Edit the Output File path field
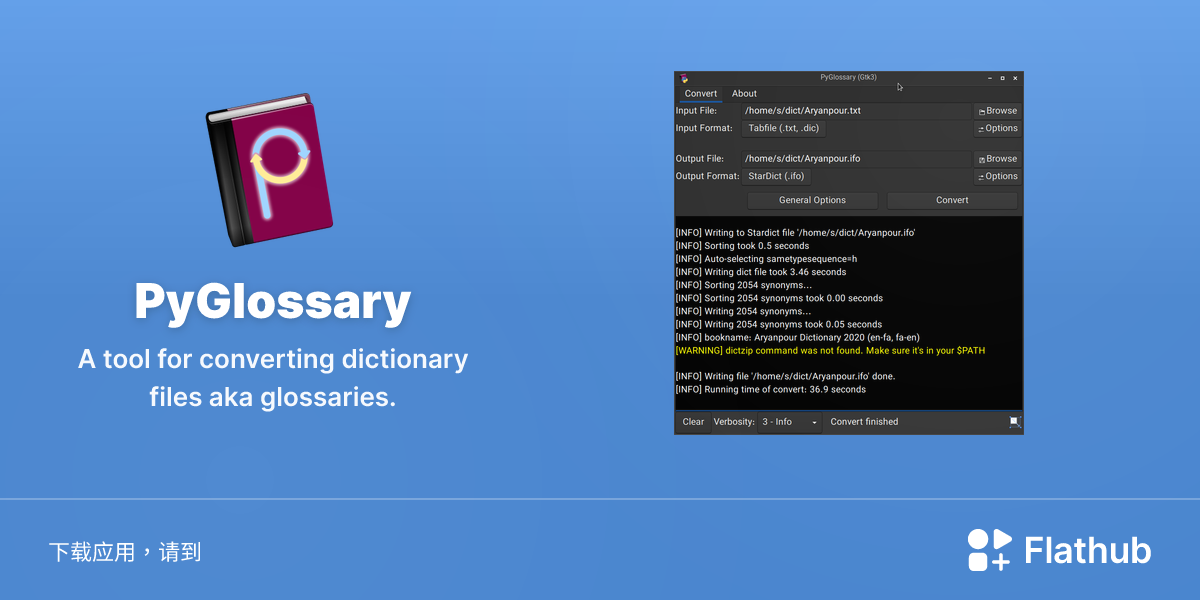Screen dimensions: 1200x600 [856, 159]
